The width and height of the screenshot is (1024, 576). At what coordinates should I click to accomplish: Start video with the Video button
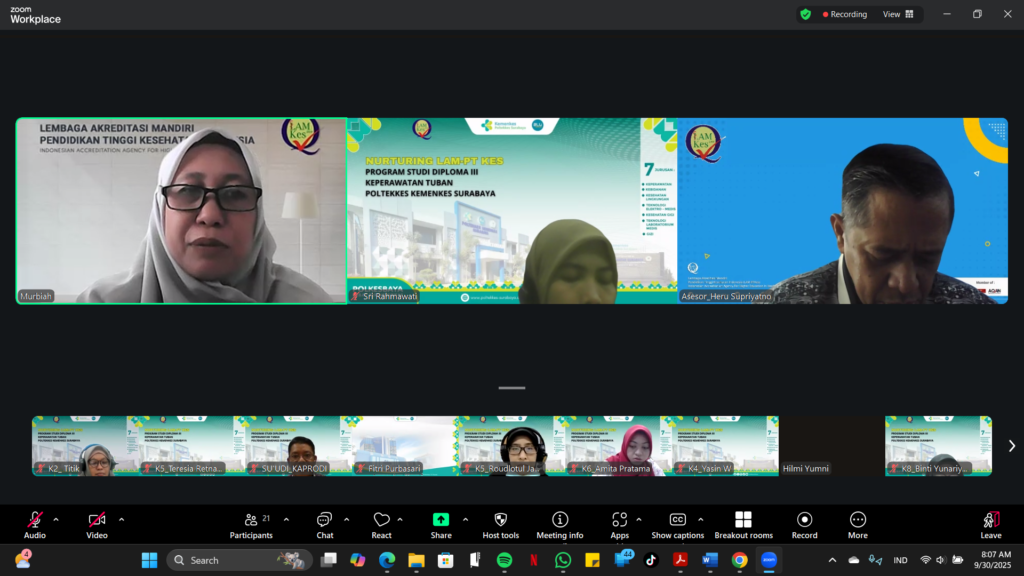(97, 524)
